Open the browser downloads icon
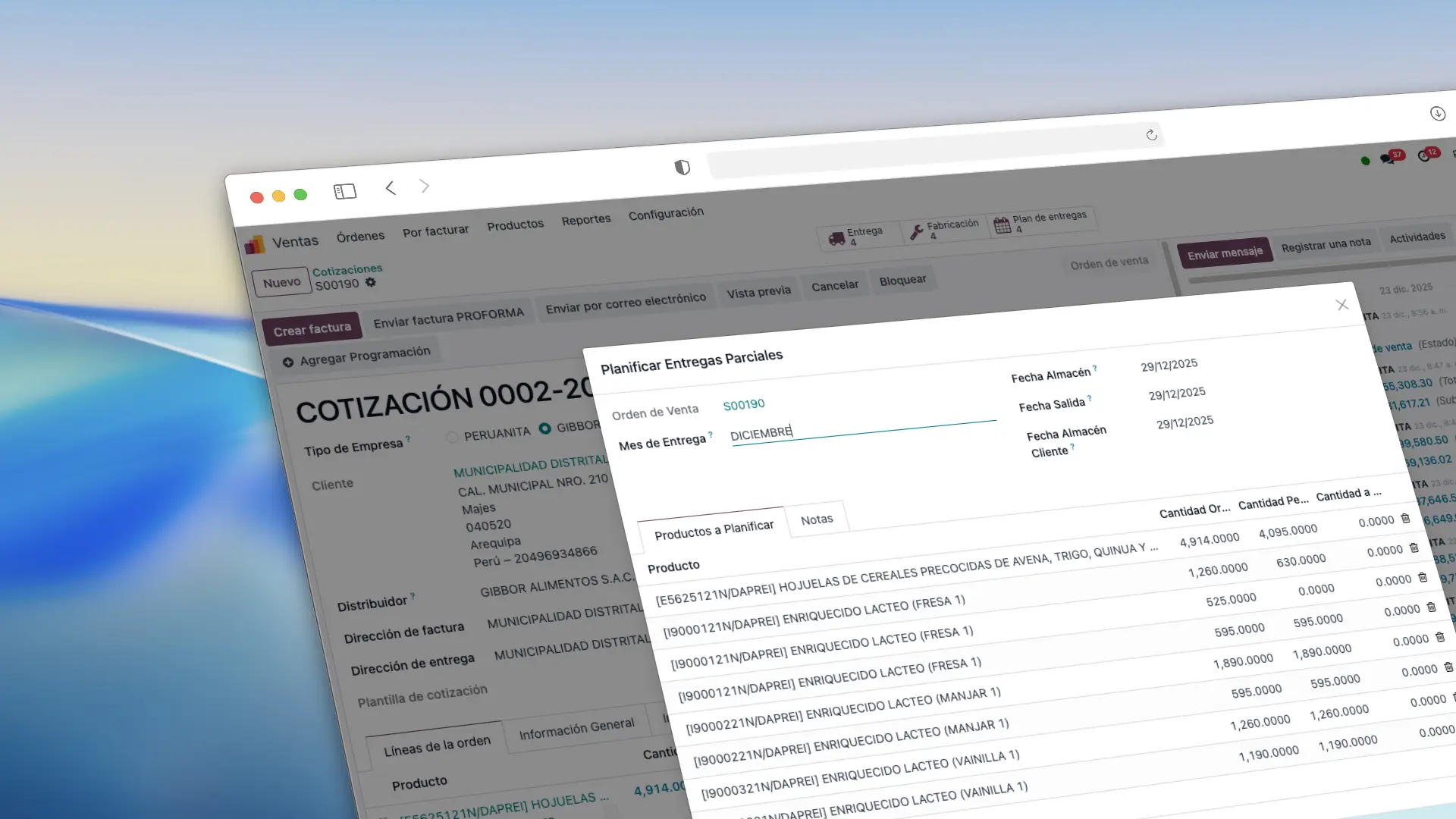Viewport: 1456px width, 819px height. pyautogui.click(x=1437, y=114)
